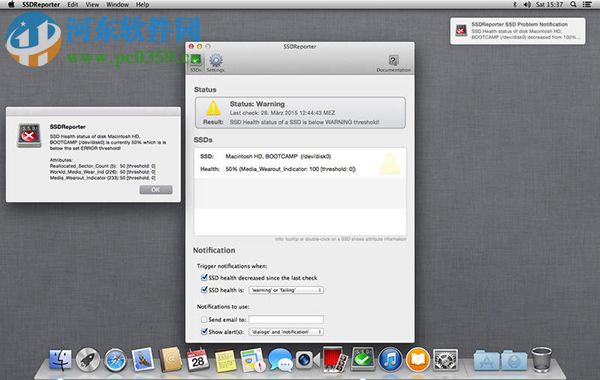Click the faded warning icon on SSD row

tap(390, 164)
